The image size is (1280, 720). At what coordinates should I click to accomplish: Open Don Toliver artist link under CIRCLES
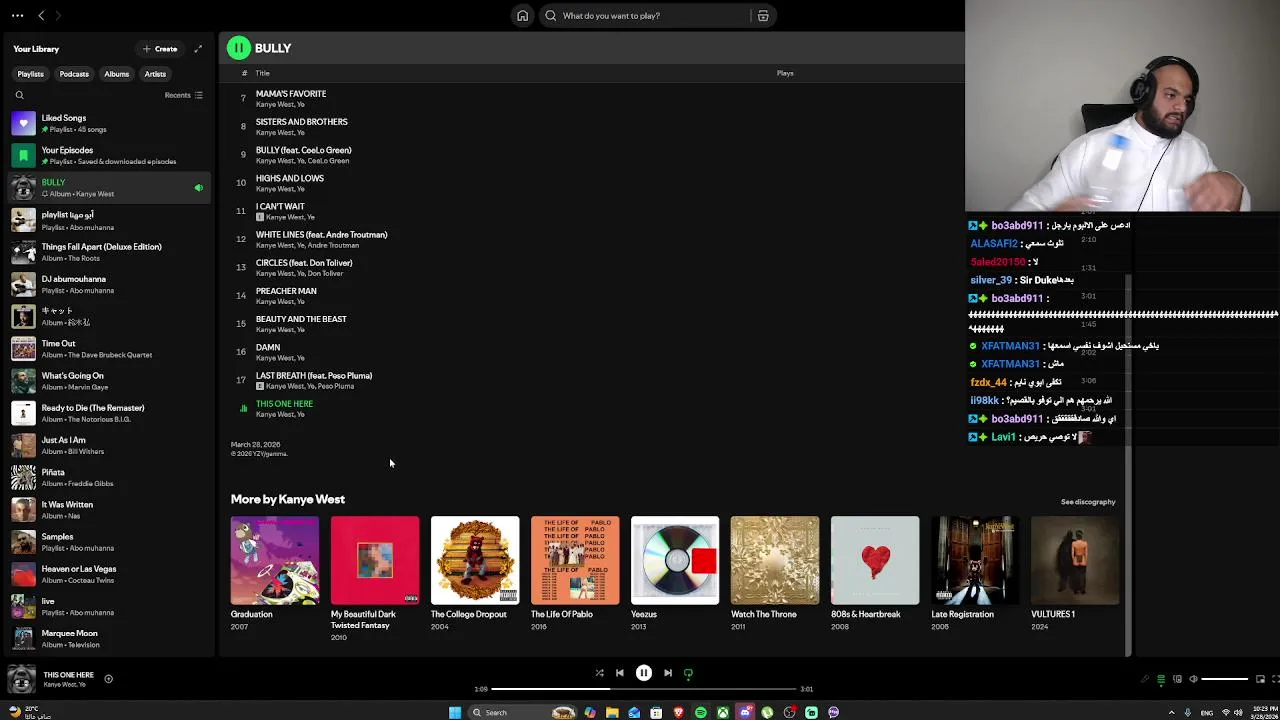coord(325,273)
